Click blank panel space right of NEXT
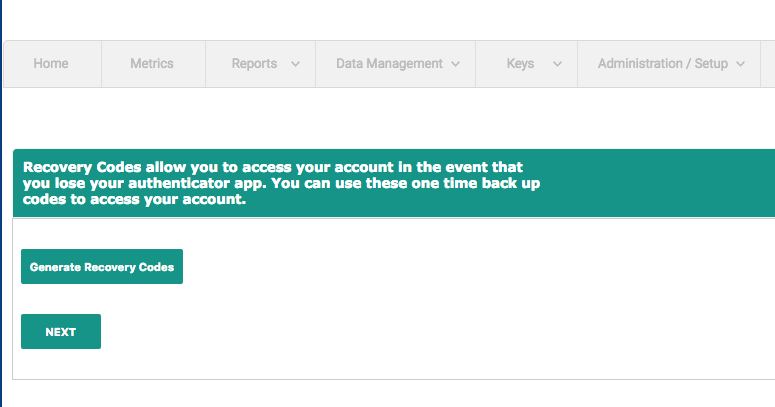Image resolution: width=775 pixels, height=407 pixels. coord(400,331)
